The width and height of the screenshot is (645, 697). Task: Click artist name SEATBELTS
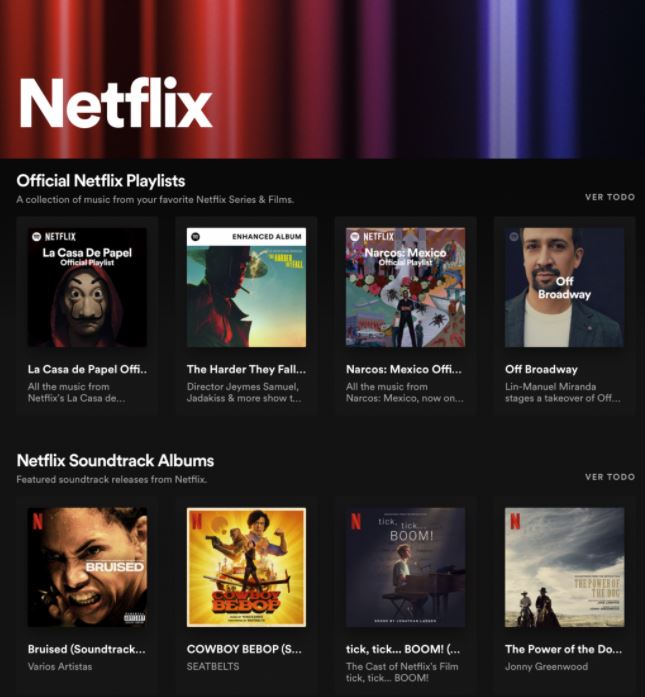pyautogui.click(x=213, y=666)
